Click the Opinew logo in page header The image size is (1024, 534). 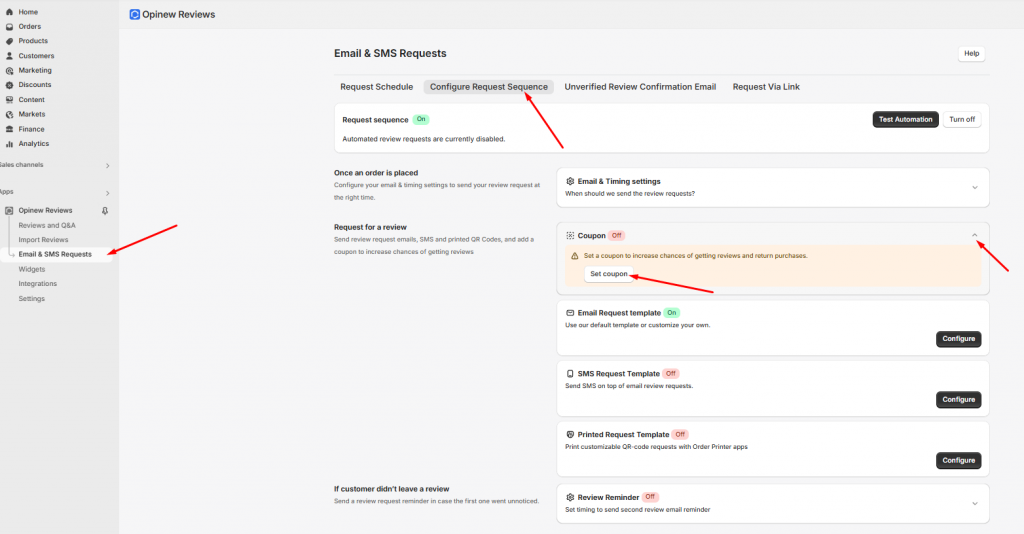[x=135, y=14]
